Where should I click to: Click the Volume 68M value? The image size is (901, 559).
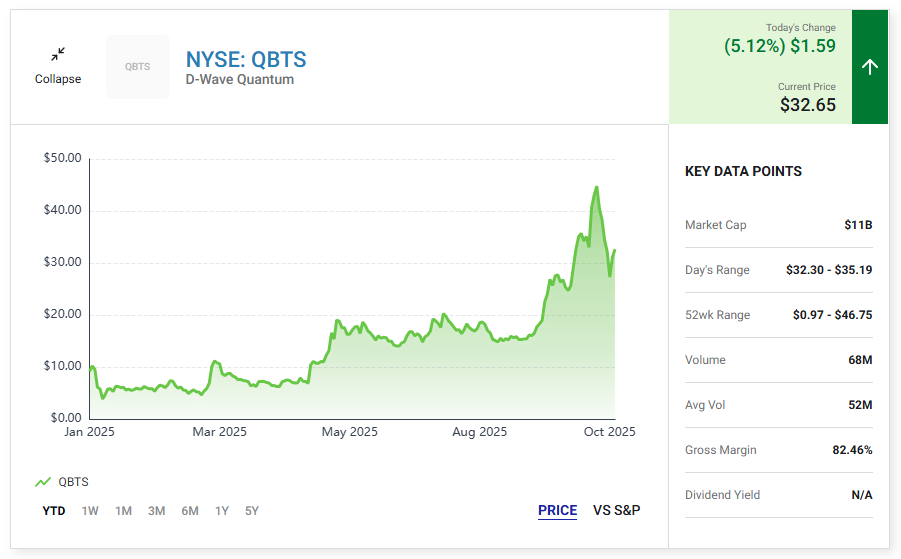pos(860,360)
